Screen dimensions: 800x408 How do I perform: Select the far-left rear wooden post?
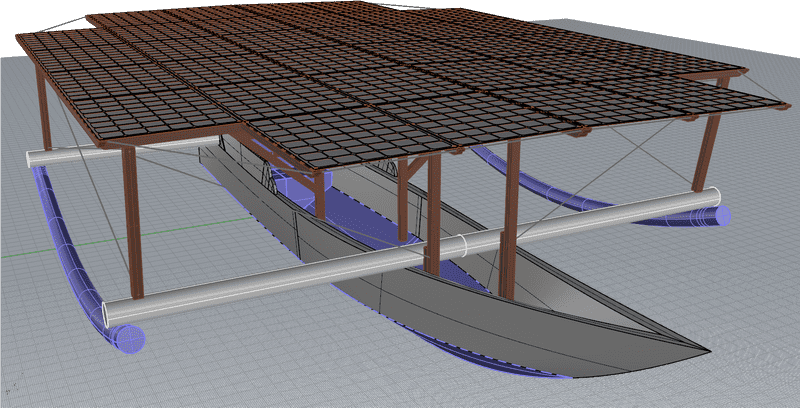(43, 110)
